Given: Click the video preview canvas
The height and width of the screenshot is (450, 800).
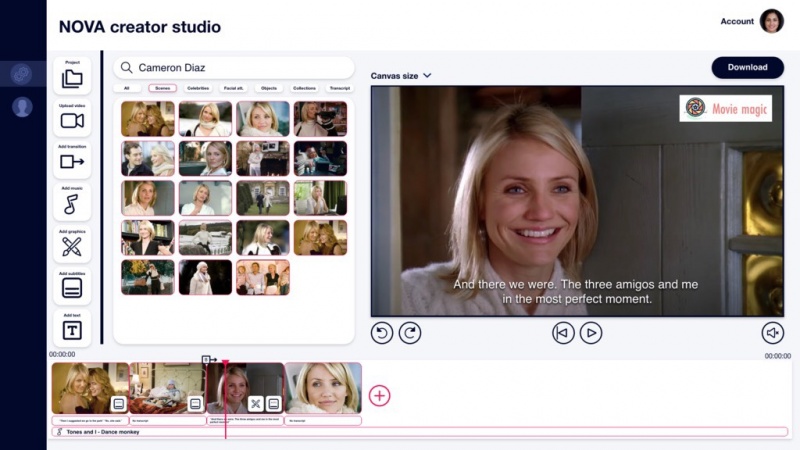Looking at the screenshot, I should pos(577,201).
